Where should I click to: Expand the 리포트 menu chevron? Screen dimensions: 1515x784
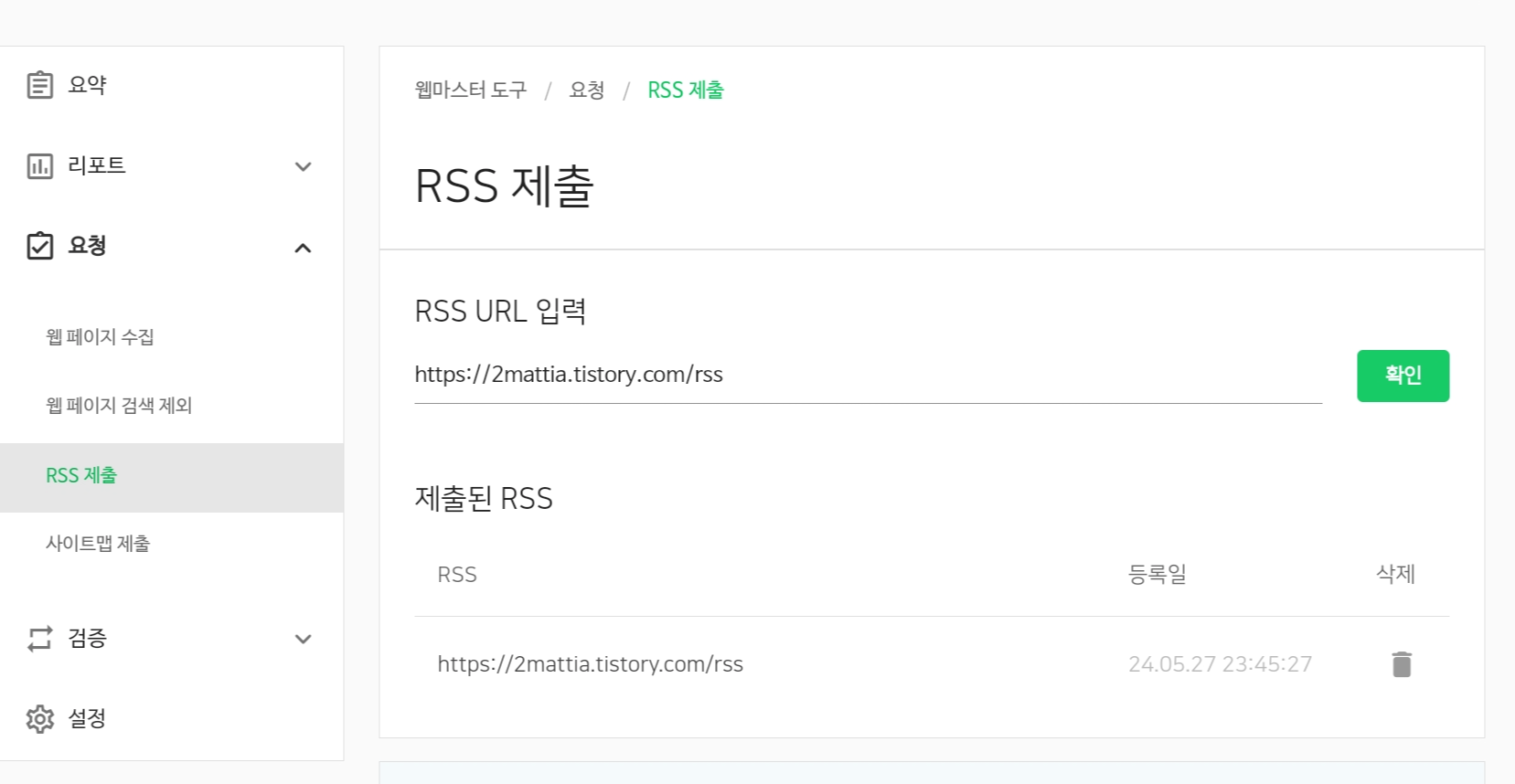pos(303,166)
